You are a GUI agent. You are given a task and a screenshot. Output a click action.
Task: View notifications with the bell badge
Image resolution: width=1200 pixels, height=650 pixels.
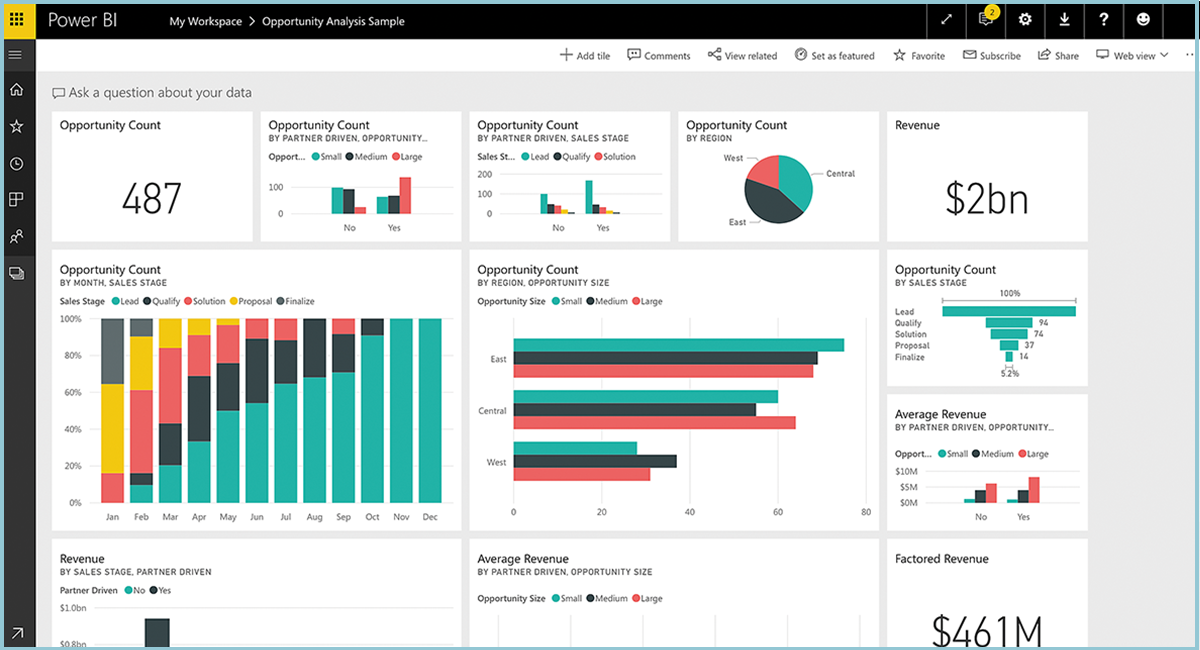click(985, 20)
